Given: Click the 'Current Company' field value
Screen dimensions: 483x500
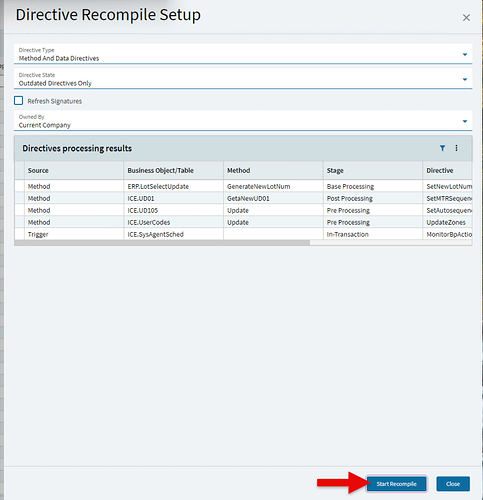Looking at the screenshot, I should click(x=45, y=125).
